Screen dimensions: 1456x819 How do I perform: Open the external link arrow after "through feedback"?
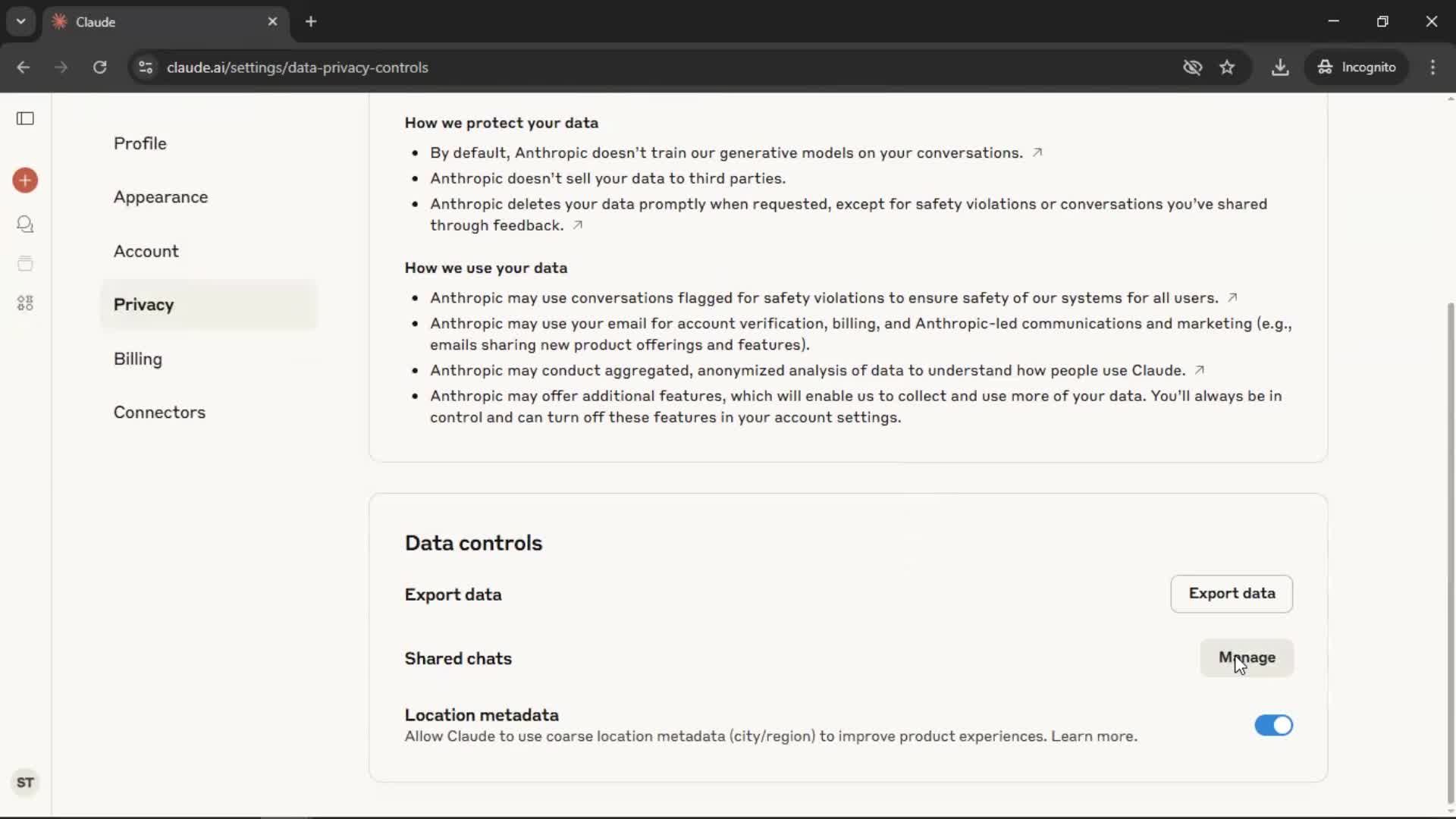[578, 225]
